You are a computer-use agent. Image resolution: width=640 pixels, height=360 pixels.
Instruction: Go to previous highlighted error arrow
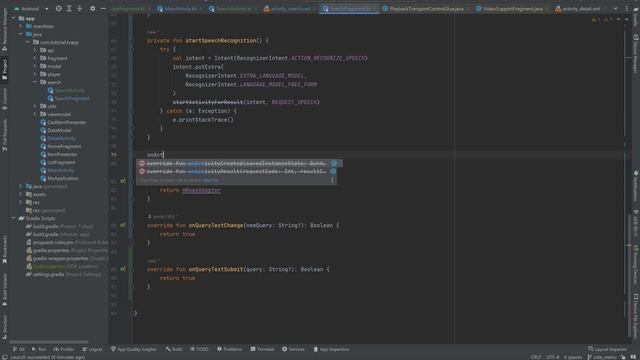pos(618,20)
